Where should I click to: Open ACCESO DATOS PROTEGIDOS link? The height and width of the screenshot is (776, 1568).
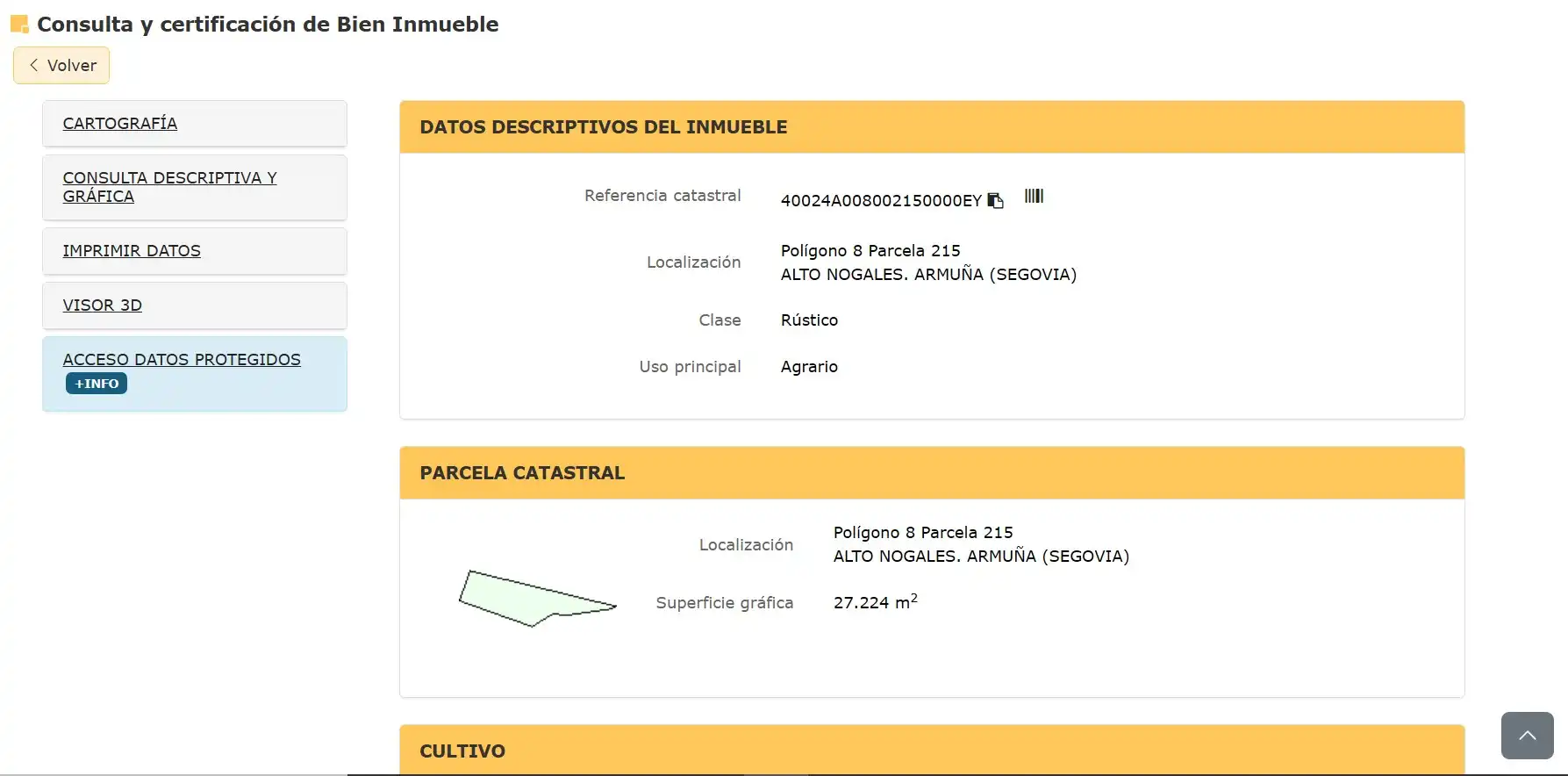click(x=182, y=360)
